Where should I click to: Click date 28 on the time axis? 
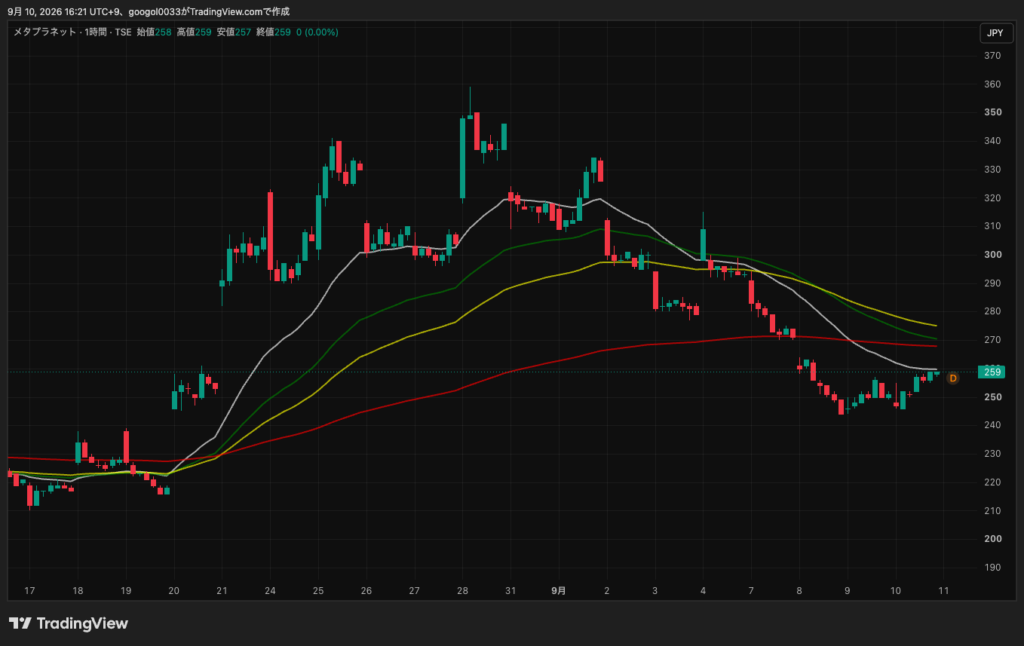coord(462,590)
